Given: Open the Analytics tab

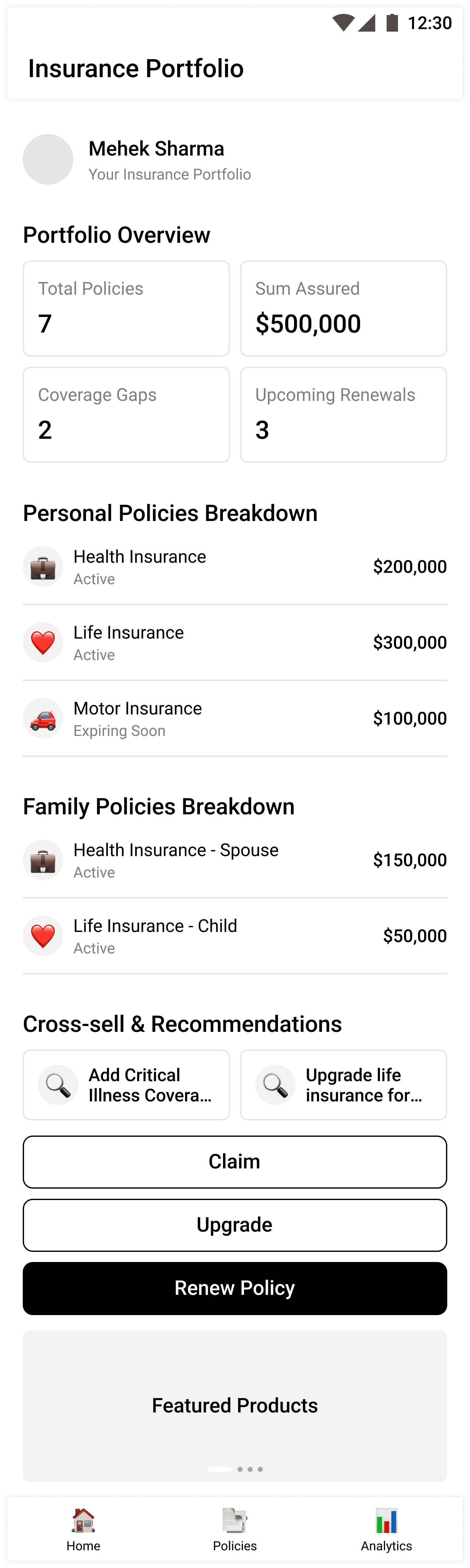Looking at the screenshot, I should (x=387, y=1530).
